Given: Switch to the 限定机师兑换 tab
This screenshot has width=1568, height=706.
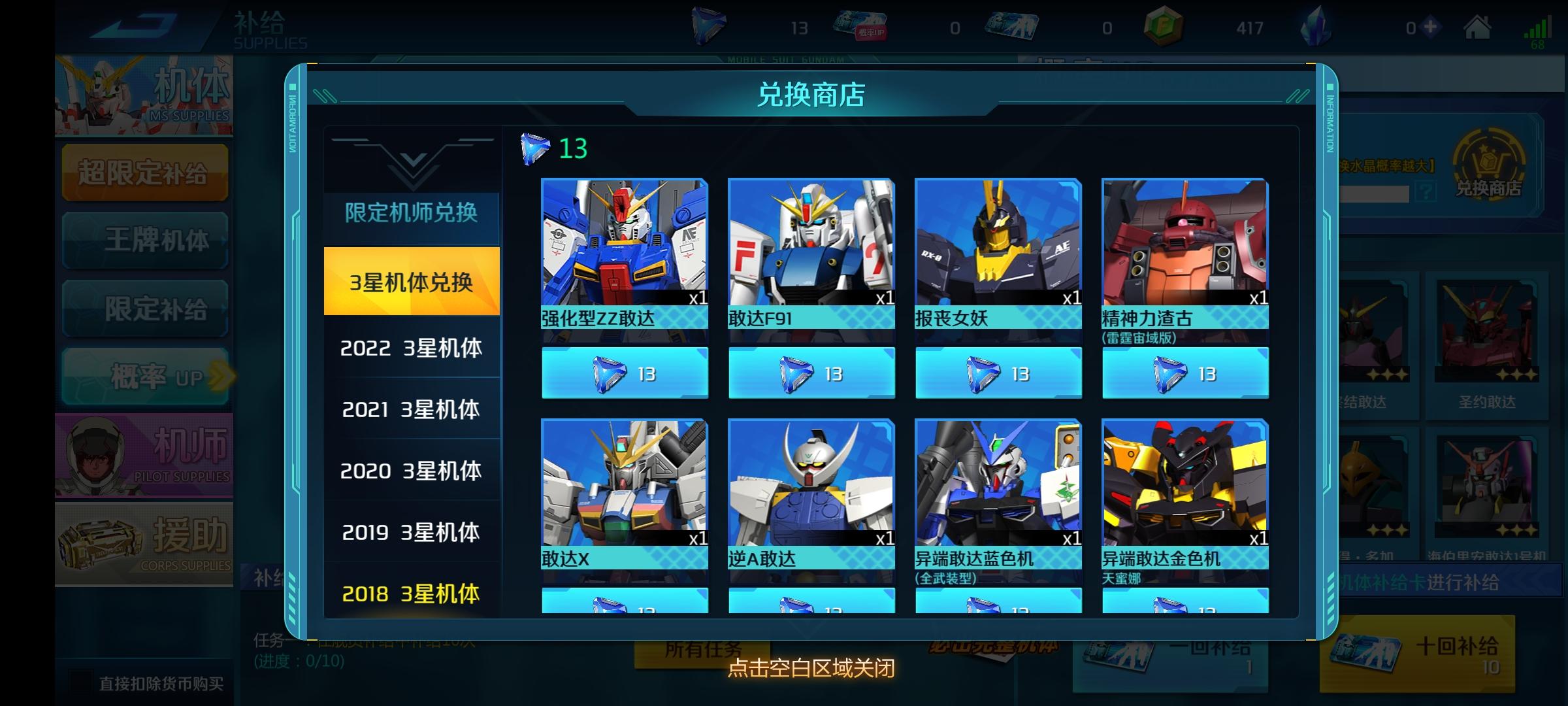Looking at the screenshot, I should pos(412,212).
